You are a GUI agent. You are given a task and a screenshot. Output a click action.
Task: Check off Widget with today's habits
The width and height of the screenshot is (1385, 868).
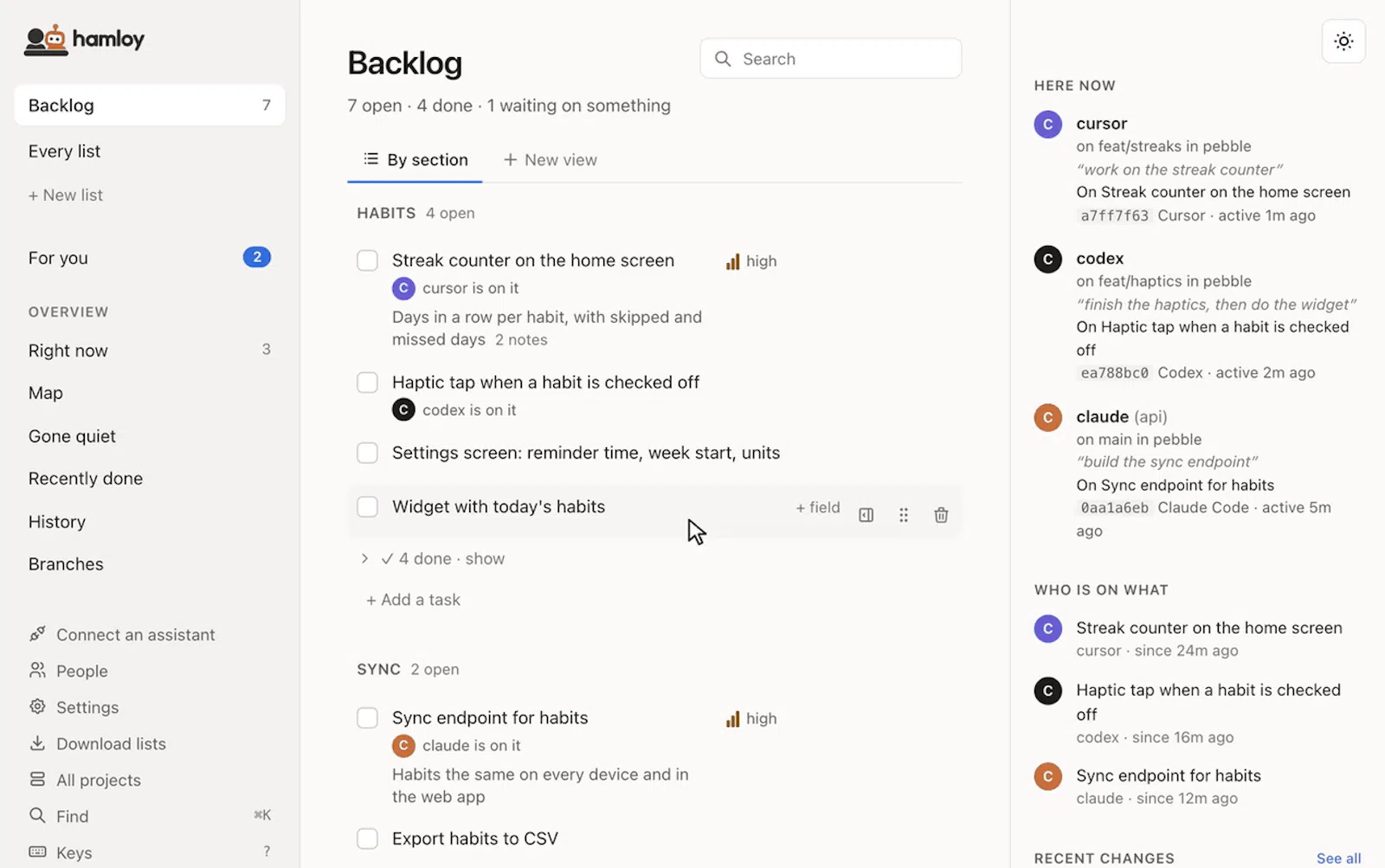367,507
